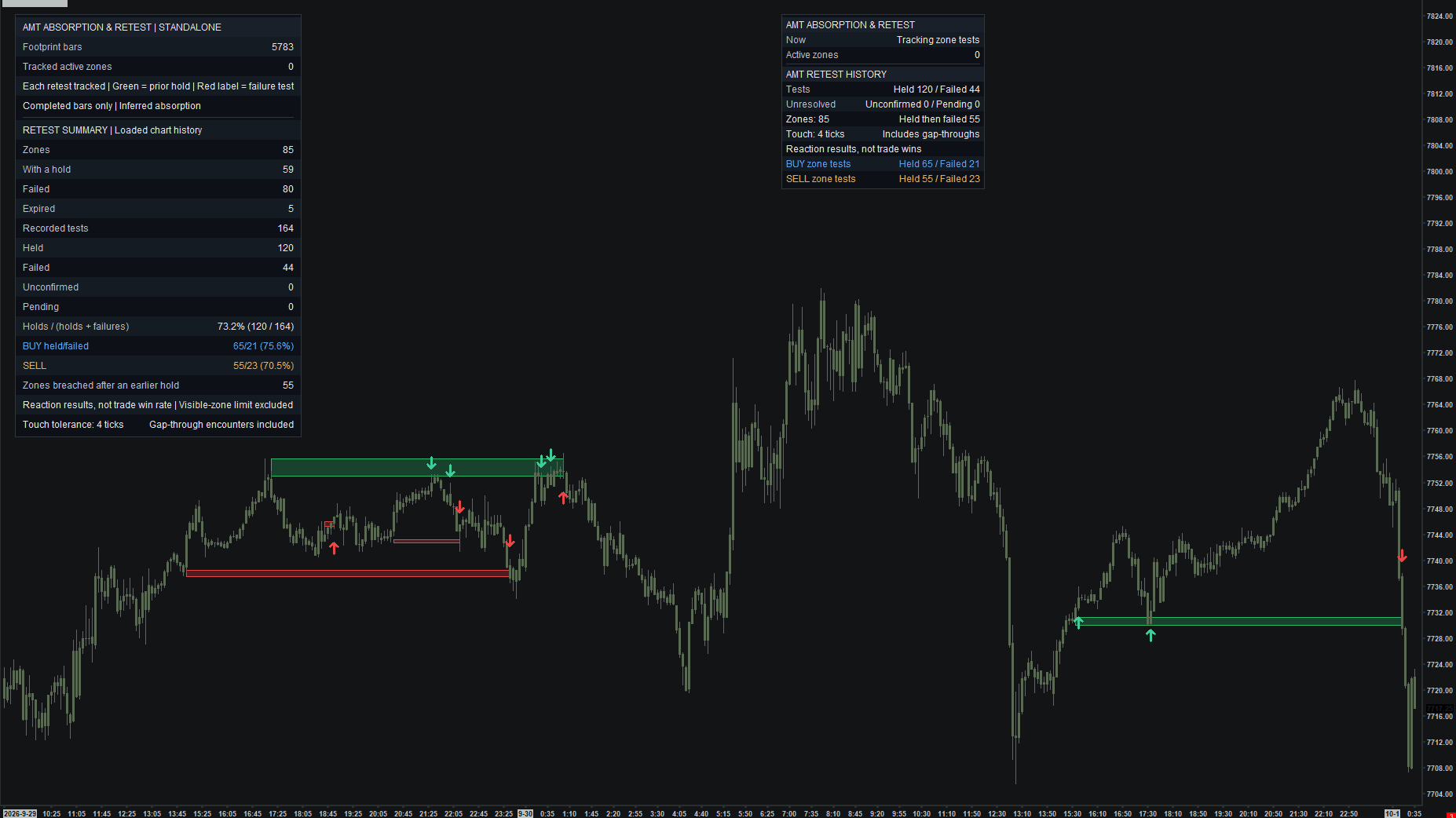Click the orange 'SELL zone tests' row
This screenshot has width=1456, height=818.
point(883,179)
